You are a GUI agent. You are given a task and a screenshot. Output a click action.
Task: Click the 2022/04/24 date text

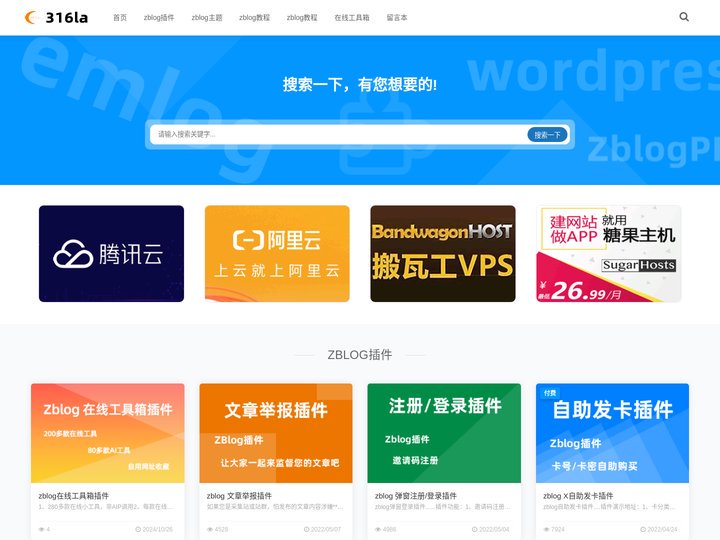[x=662, y=529]
